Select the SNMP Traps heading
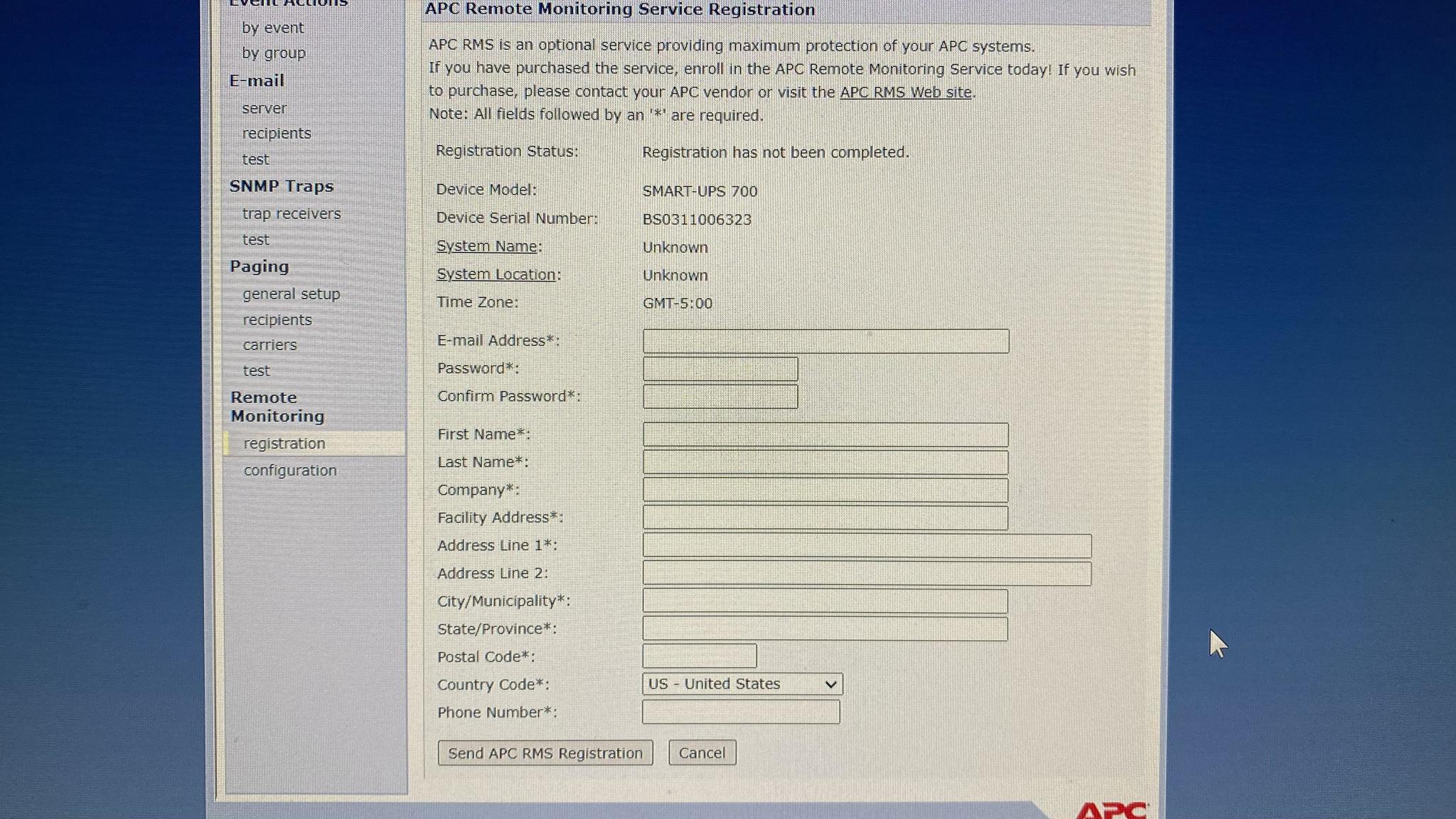Image resolution: width=1456 pixels, height=819 pixels. (282, 186)
